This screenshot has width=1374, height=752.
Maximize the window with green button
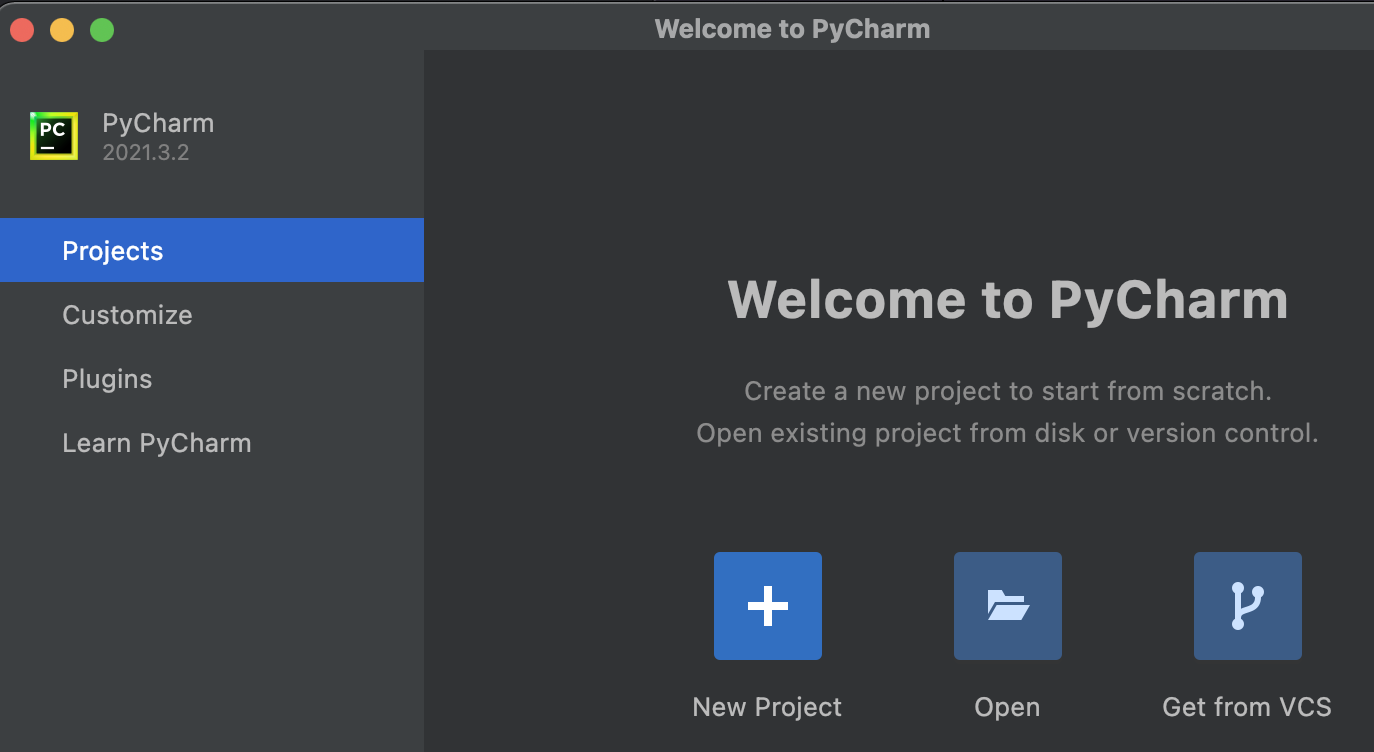click(x=102, y=30)
